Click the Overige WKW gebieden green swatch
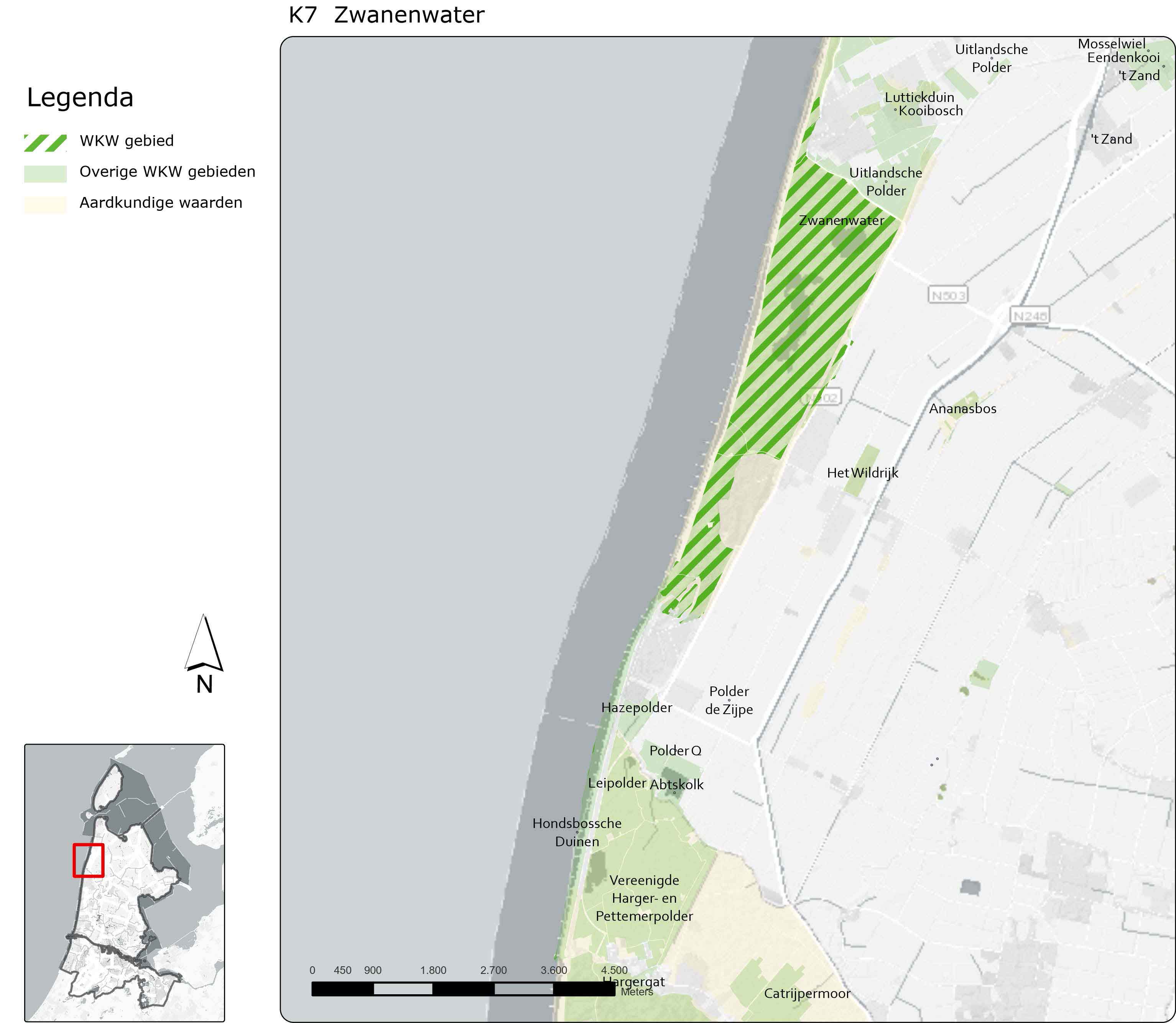This screenshot has height=1023, width=1176. [x=45, y=174]
